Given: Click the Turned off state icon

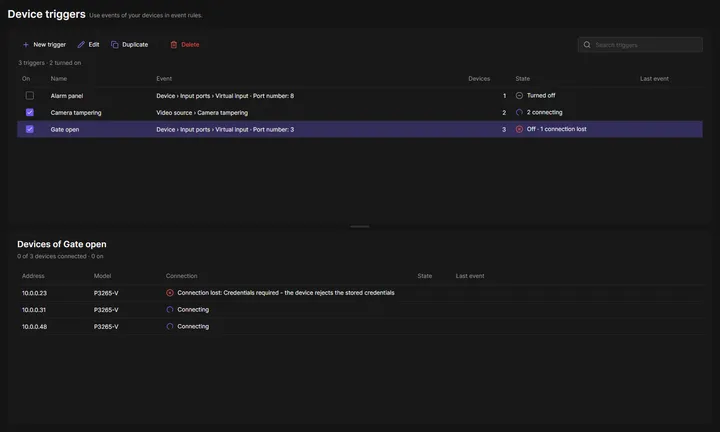Looking at the screenshot, I should pyautogui.click(x=519, y=95).
